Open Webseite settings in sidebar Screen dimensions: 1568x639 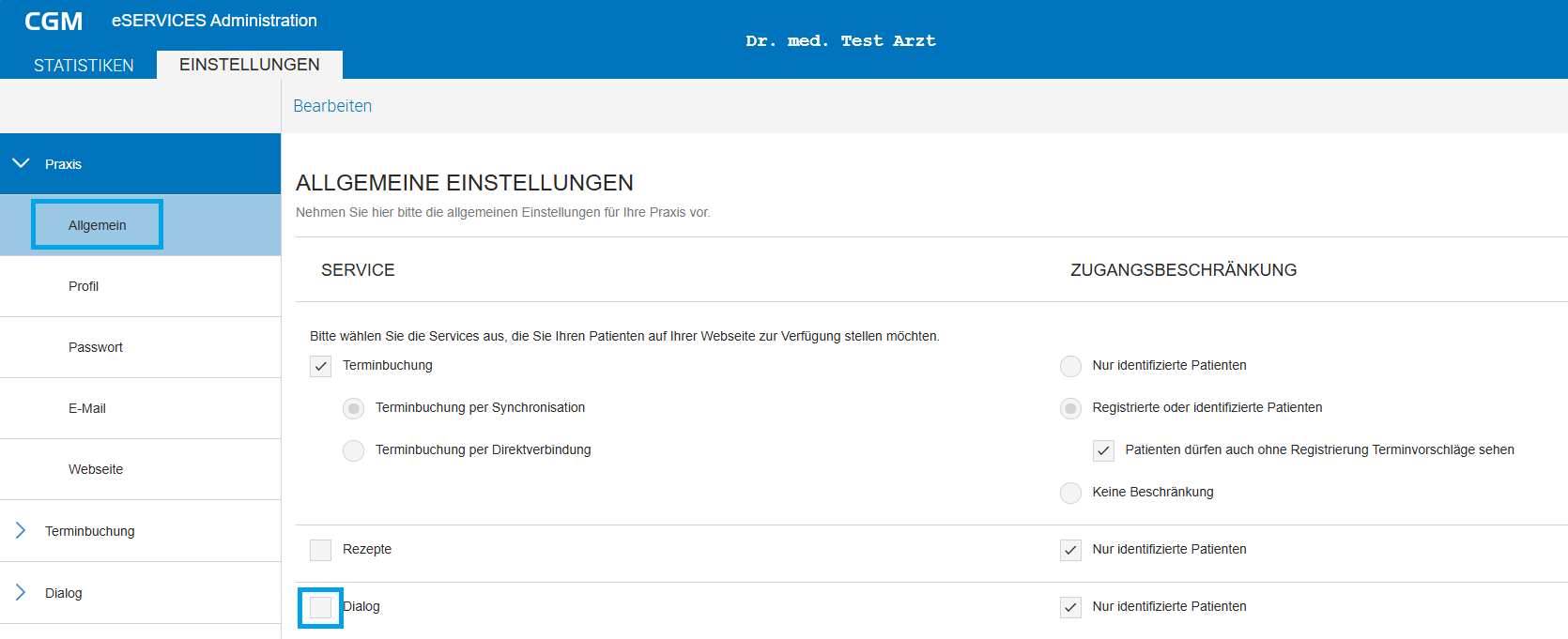(x=96, y=469)
